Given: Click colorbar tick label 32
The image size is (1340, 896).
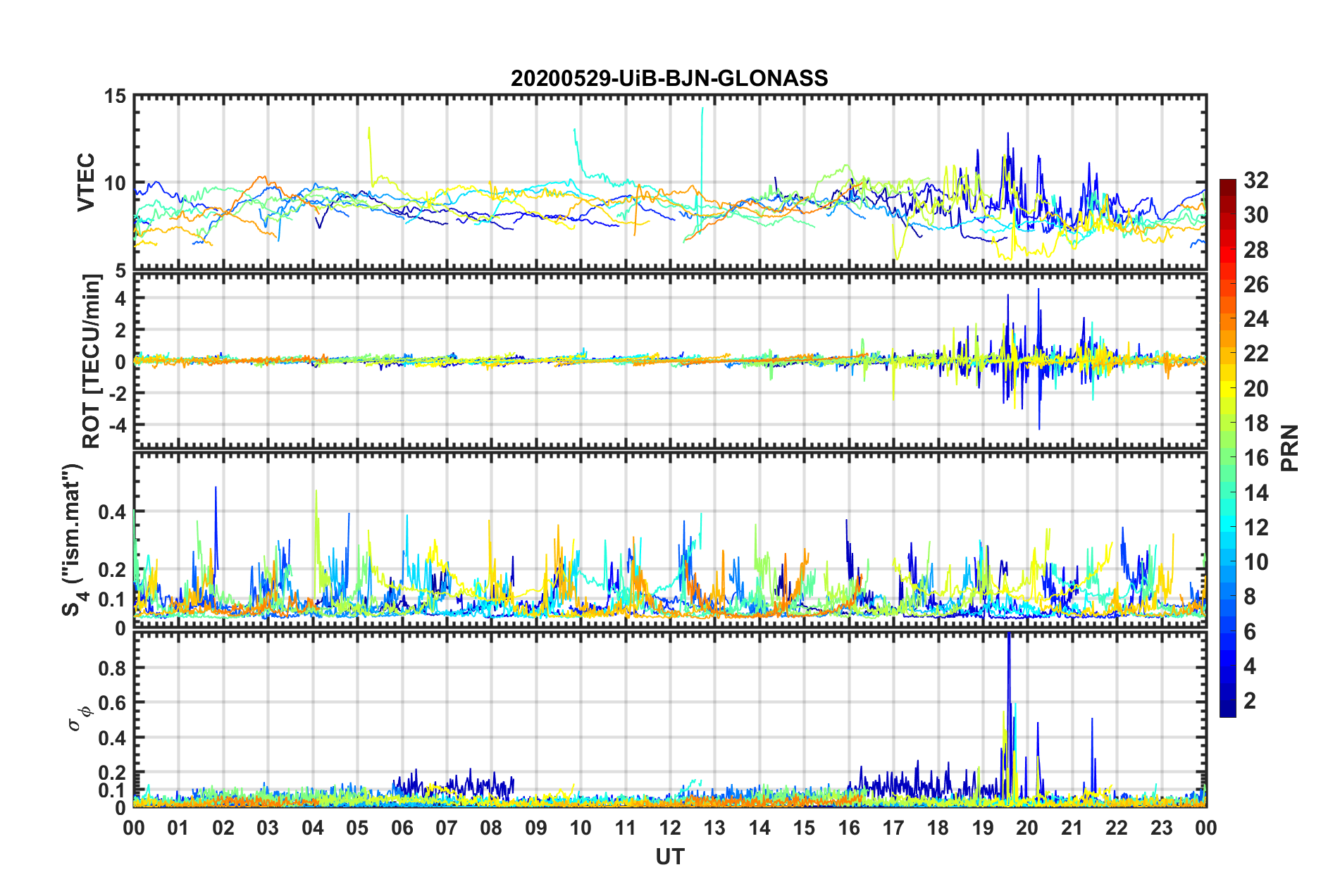Looking at the screenshot, I should pyautogui.click(x=1255, y=180).
